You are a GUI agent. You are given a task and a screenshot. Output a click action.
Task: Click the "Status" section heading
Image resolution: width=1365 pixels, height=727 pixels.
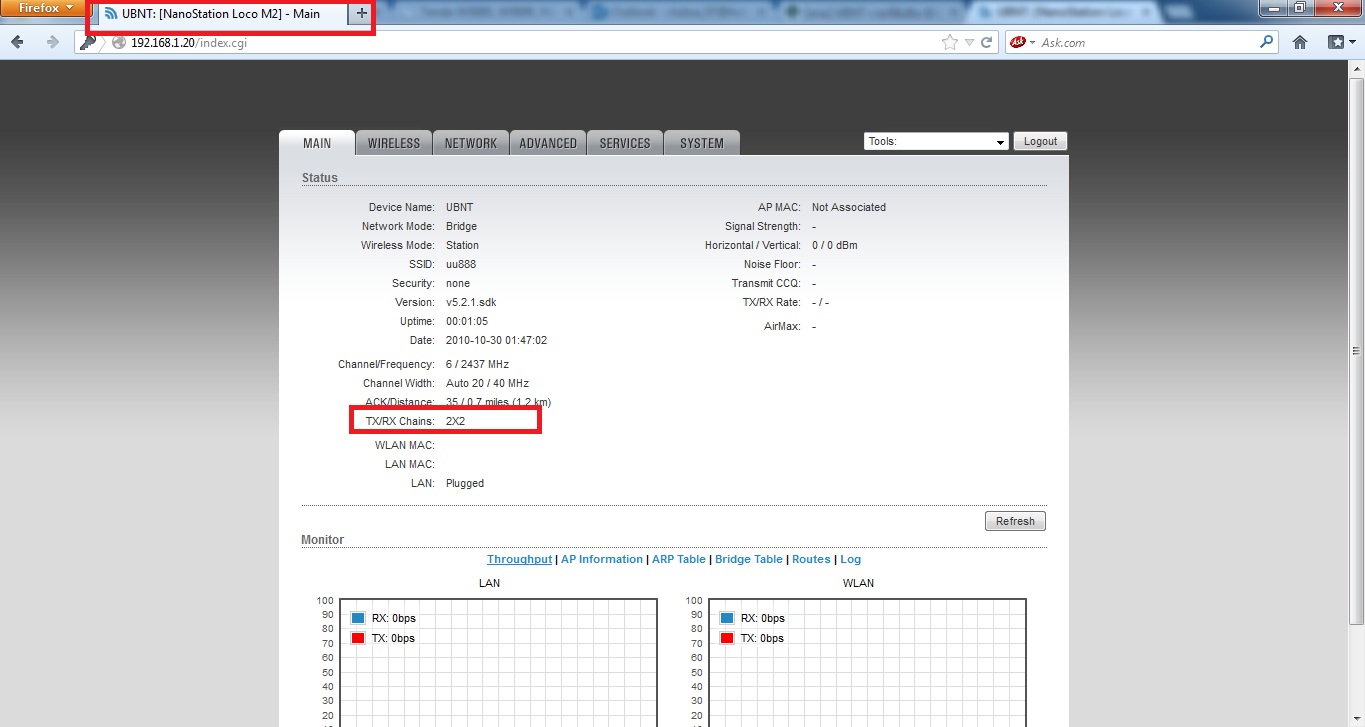[320, 177]
